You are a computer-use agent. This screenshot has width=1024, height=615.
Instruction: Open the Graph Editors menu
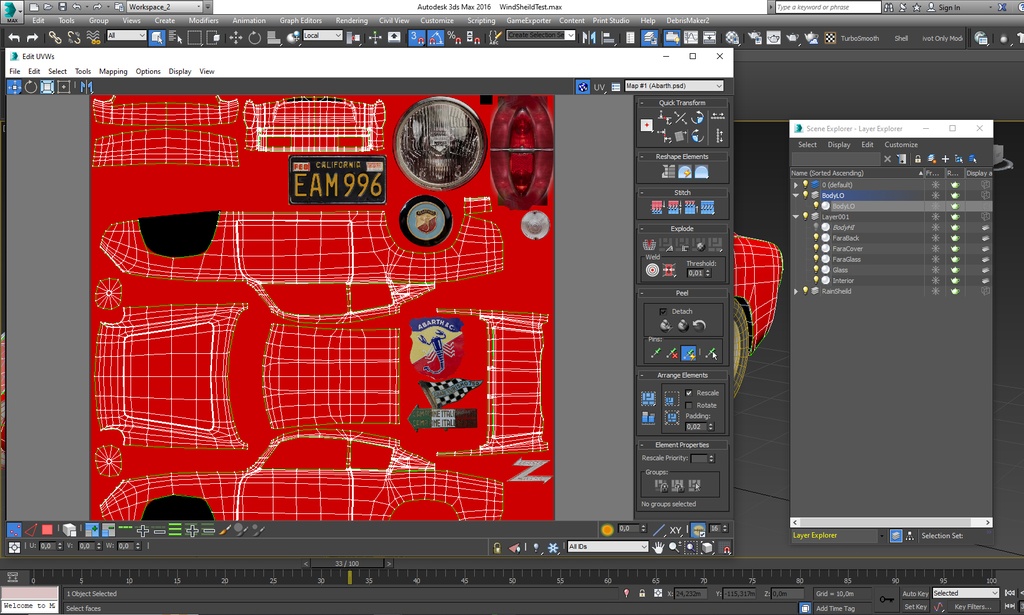[300, 20]
